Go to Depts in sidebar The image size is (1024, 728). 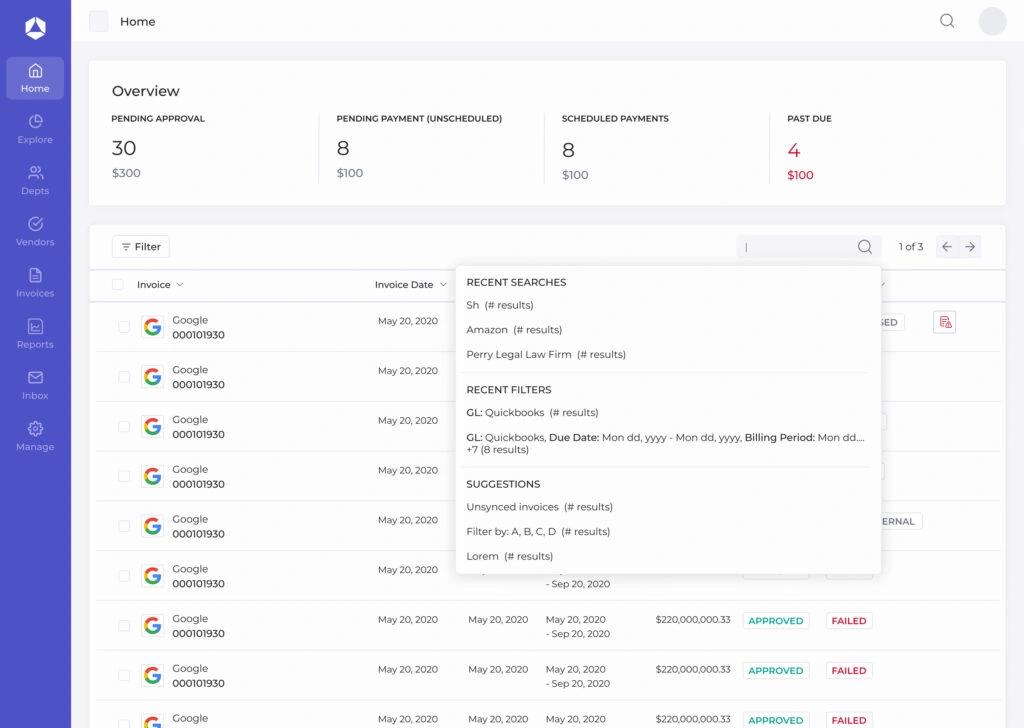(x=35, y=180)
